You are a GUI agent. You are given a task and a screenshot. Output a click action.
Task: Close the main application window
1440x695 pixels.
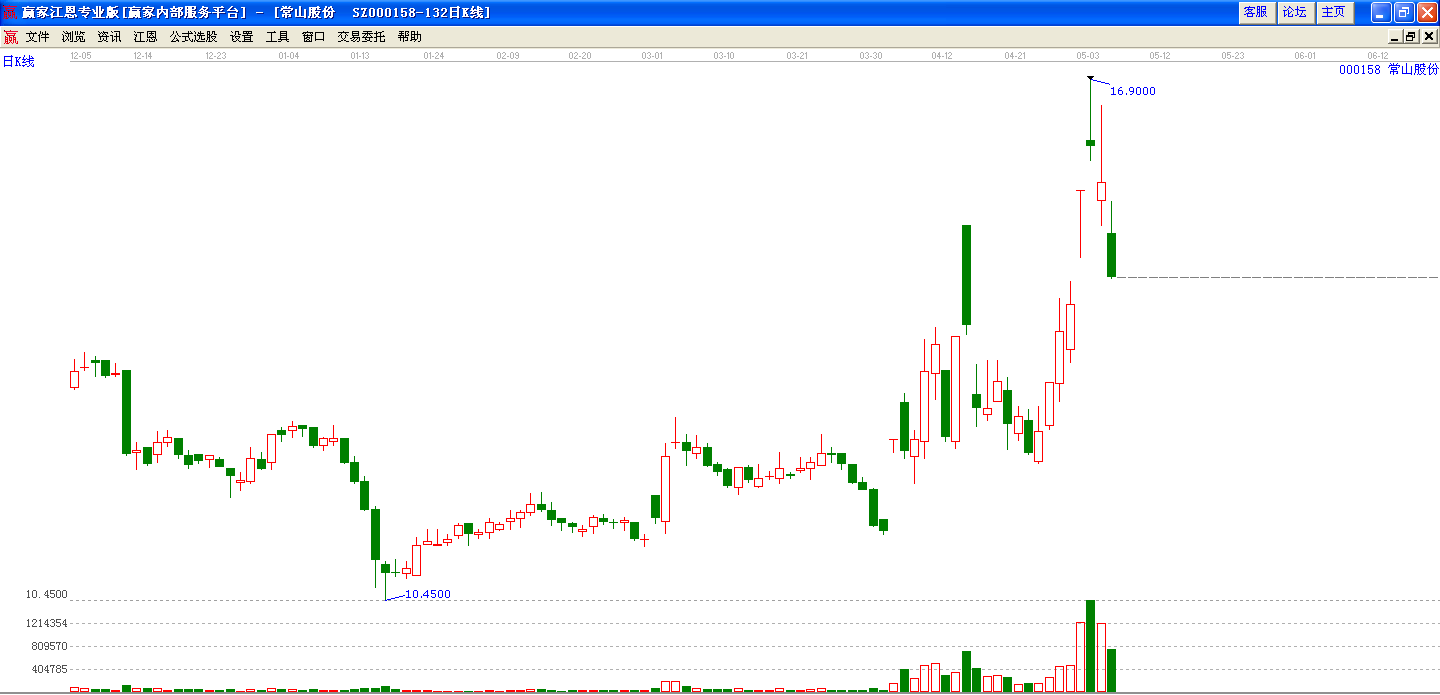click(x=1427, y=12)
